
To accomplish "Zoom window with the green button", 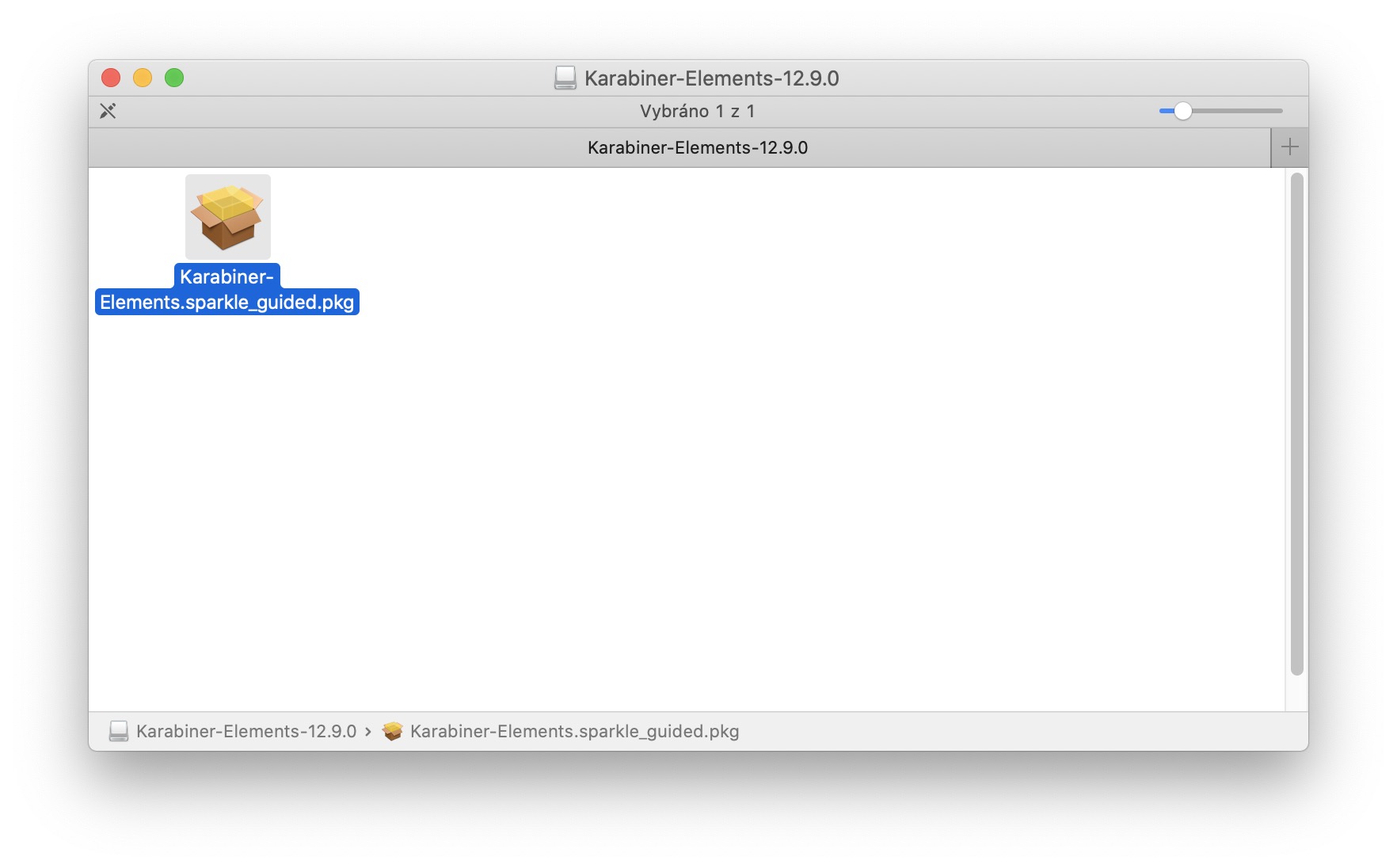I will pos(174,78).
